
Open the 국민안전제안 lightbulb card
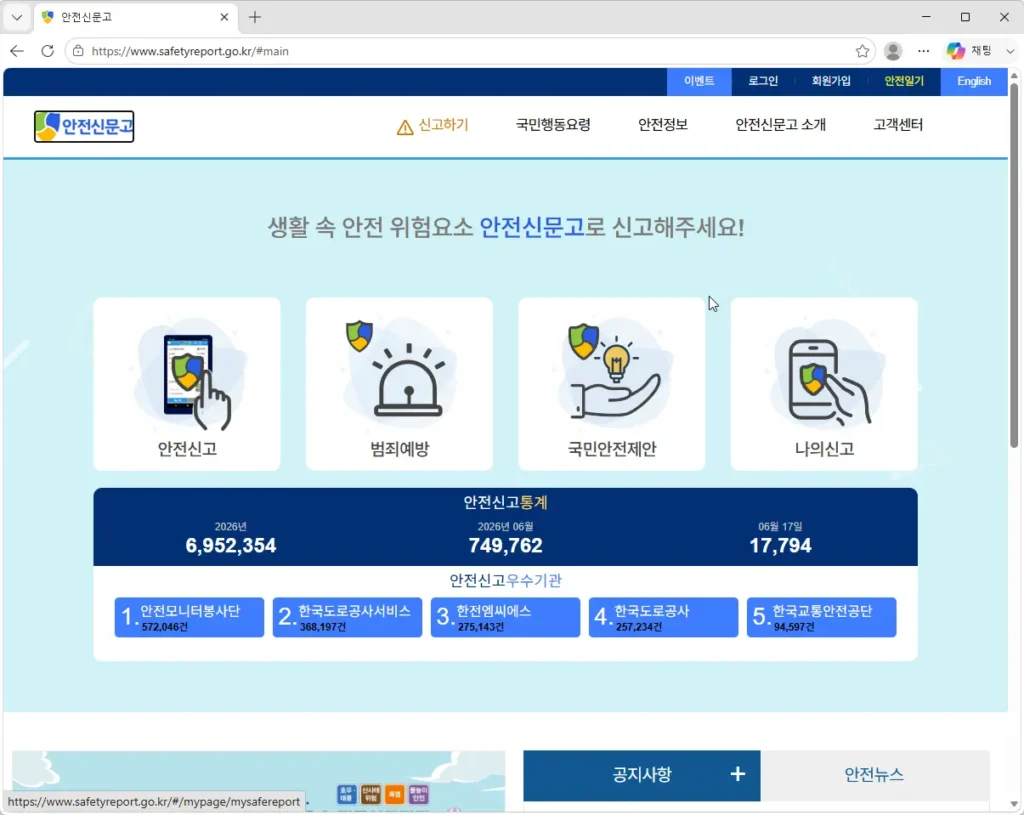611,383
